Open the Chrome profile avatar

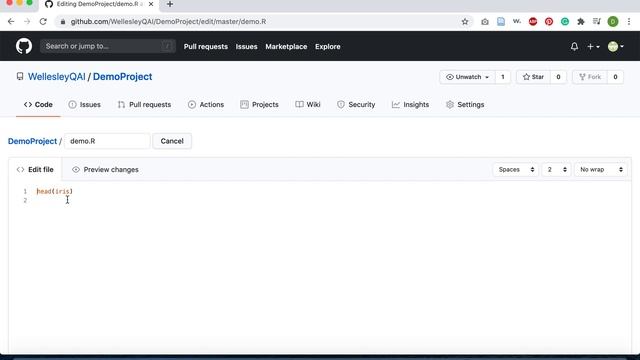coord(613,22)
